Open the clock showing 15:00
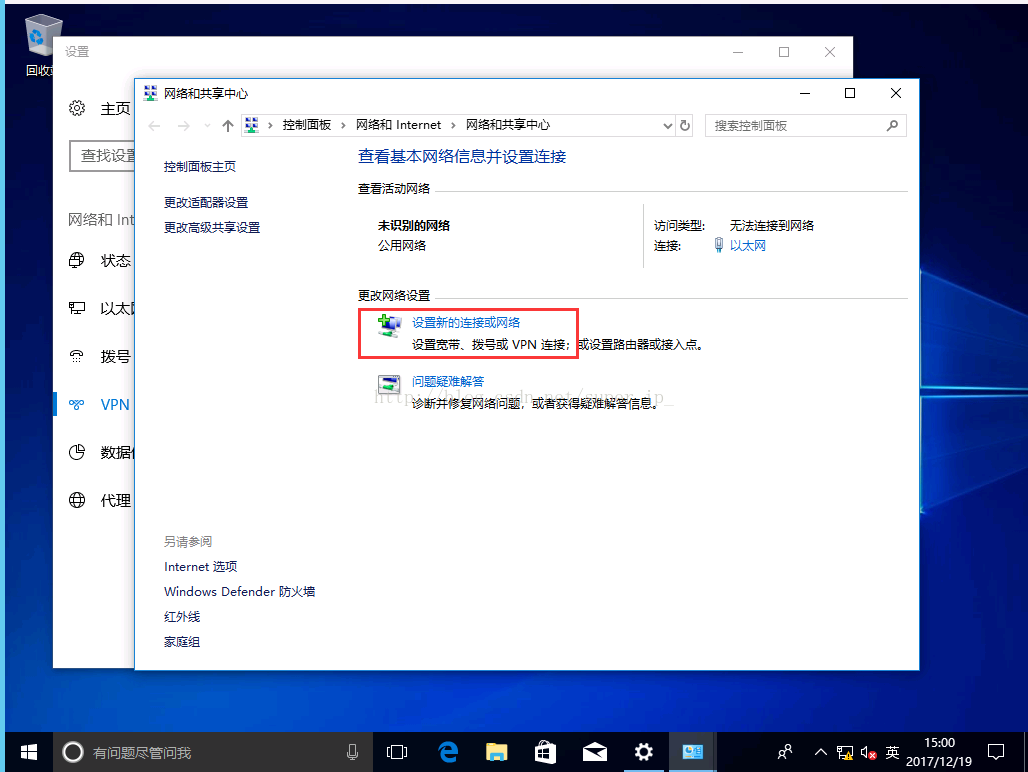The image size is (1028, 772). tap(939, 752)
